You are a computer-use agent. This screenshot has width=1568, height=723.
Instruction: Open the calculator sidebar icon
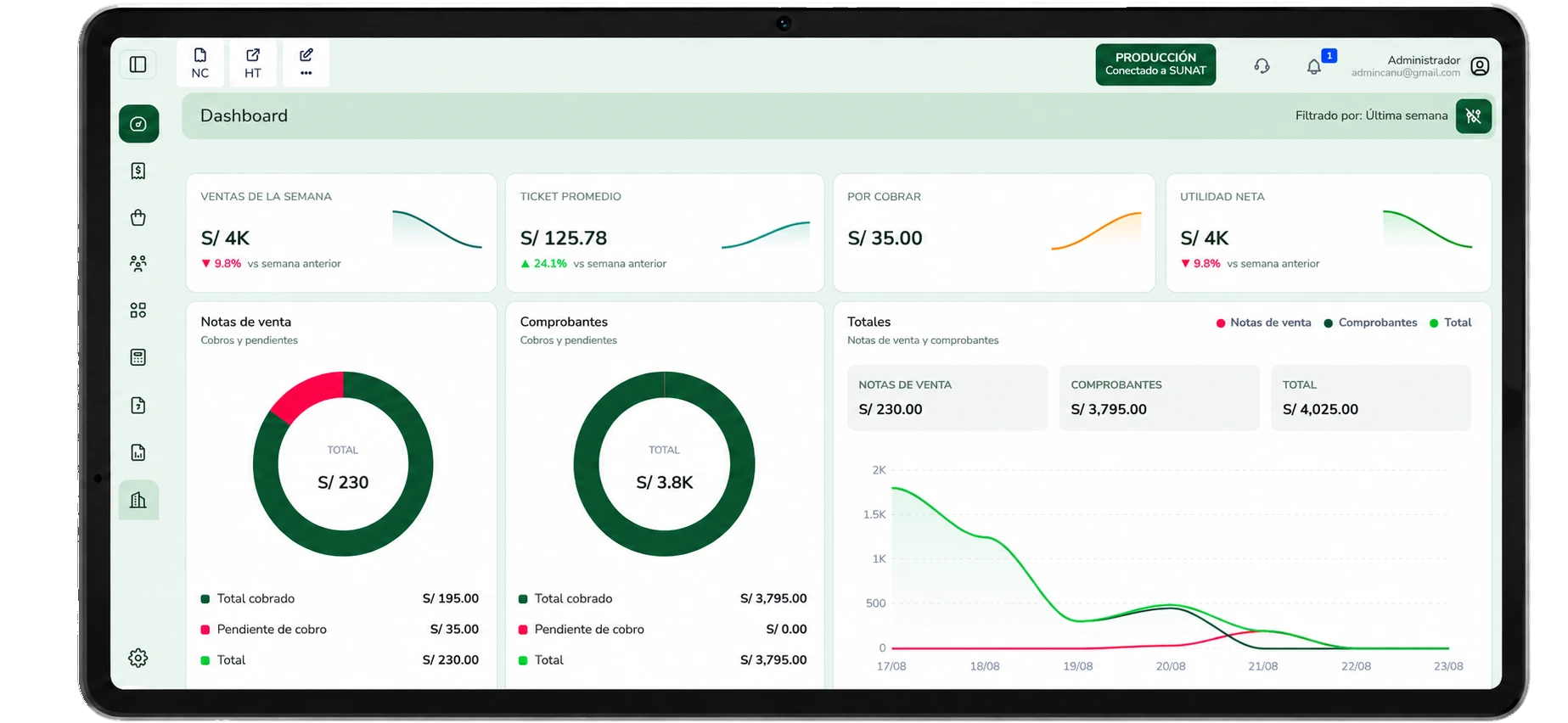(x=138, y=357)
